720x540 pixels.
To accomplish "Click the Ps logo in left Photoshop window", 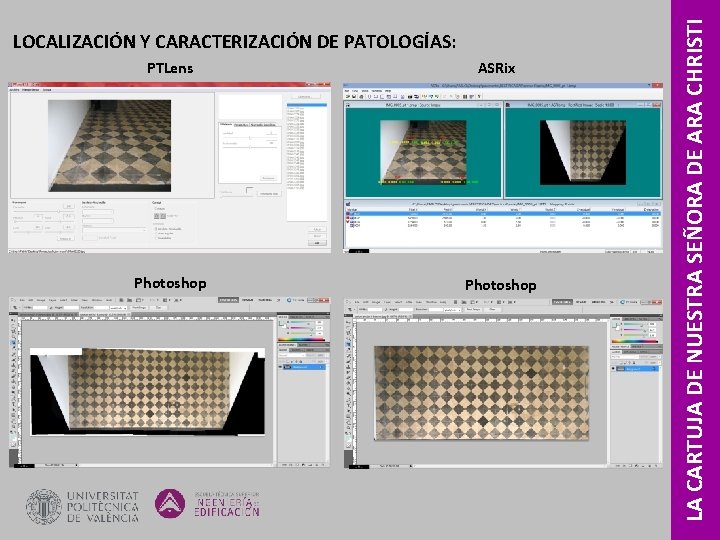I will [x=13, y=300].
